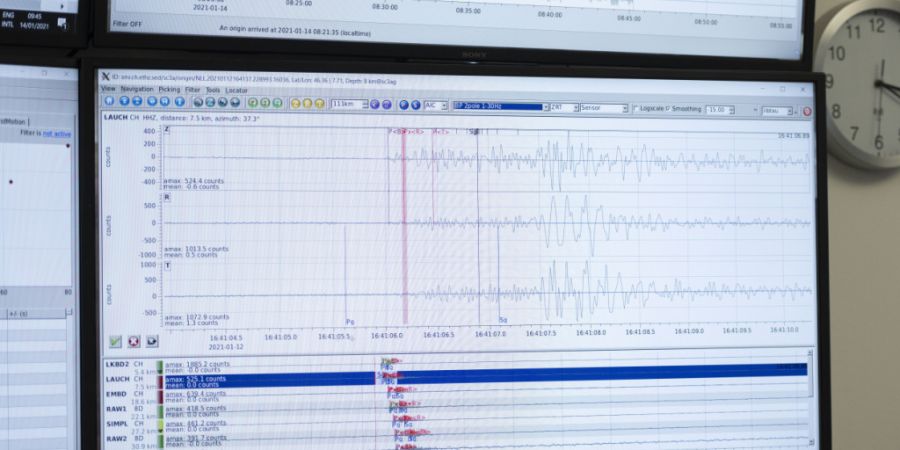Click the red X reject picks icon
Viewport: 900px width, 450px height.
tap(133, 341)
